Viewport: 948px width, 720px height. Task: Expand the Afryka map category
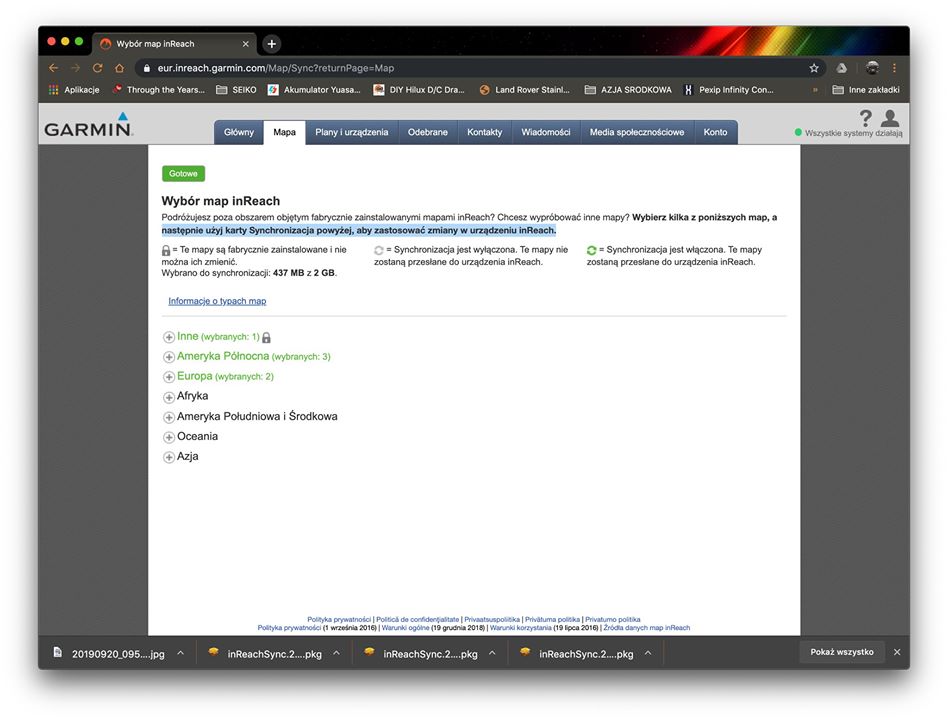pos(169,397)
